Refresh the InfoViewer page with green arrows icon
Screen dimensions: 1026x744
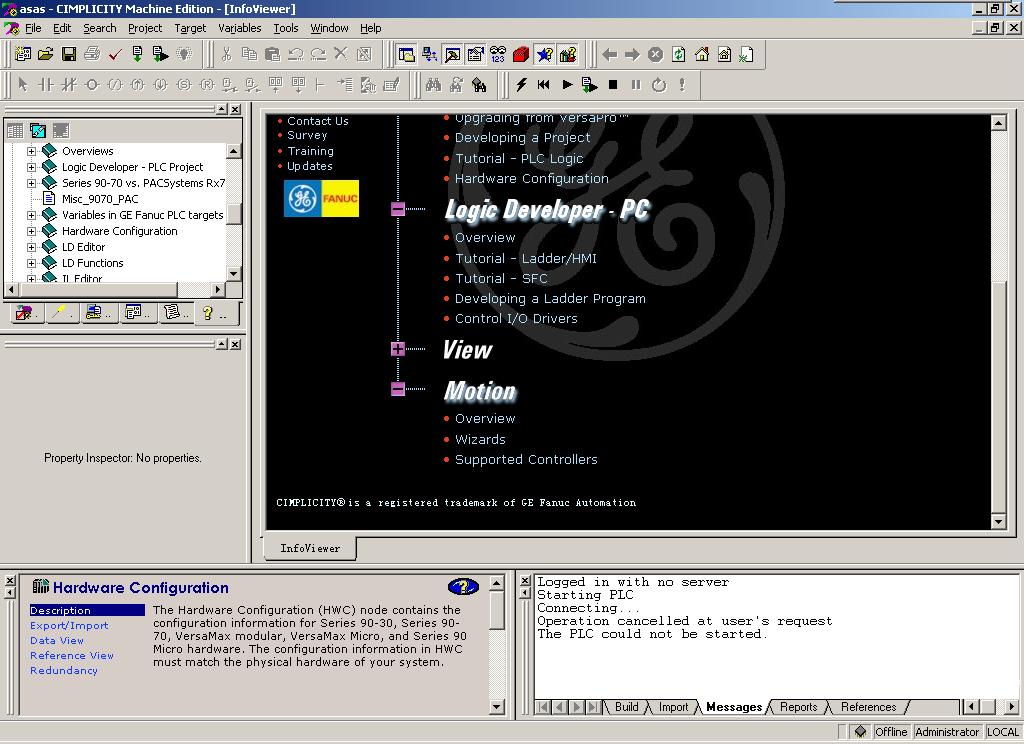679,54
